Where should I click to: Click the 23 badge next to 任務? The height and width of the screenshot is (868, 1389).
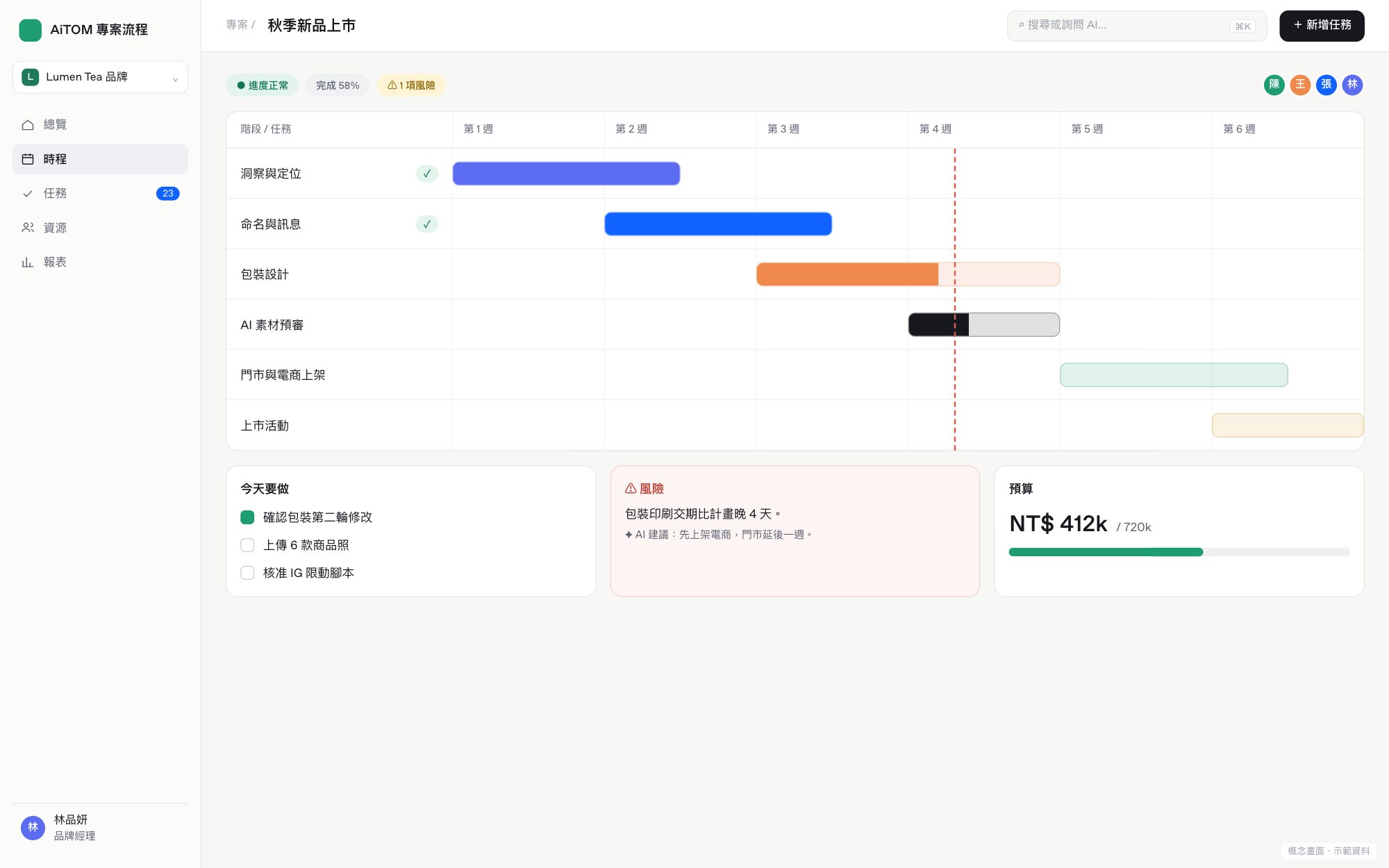168,193
